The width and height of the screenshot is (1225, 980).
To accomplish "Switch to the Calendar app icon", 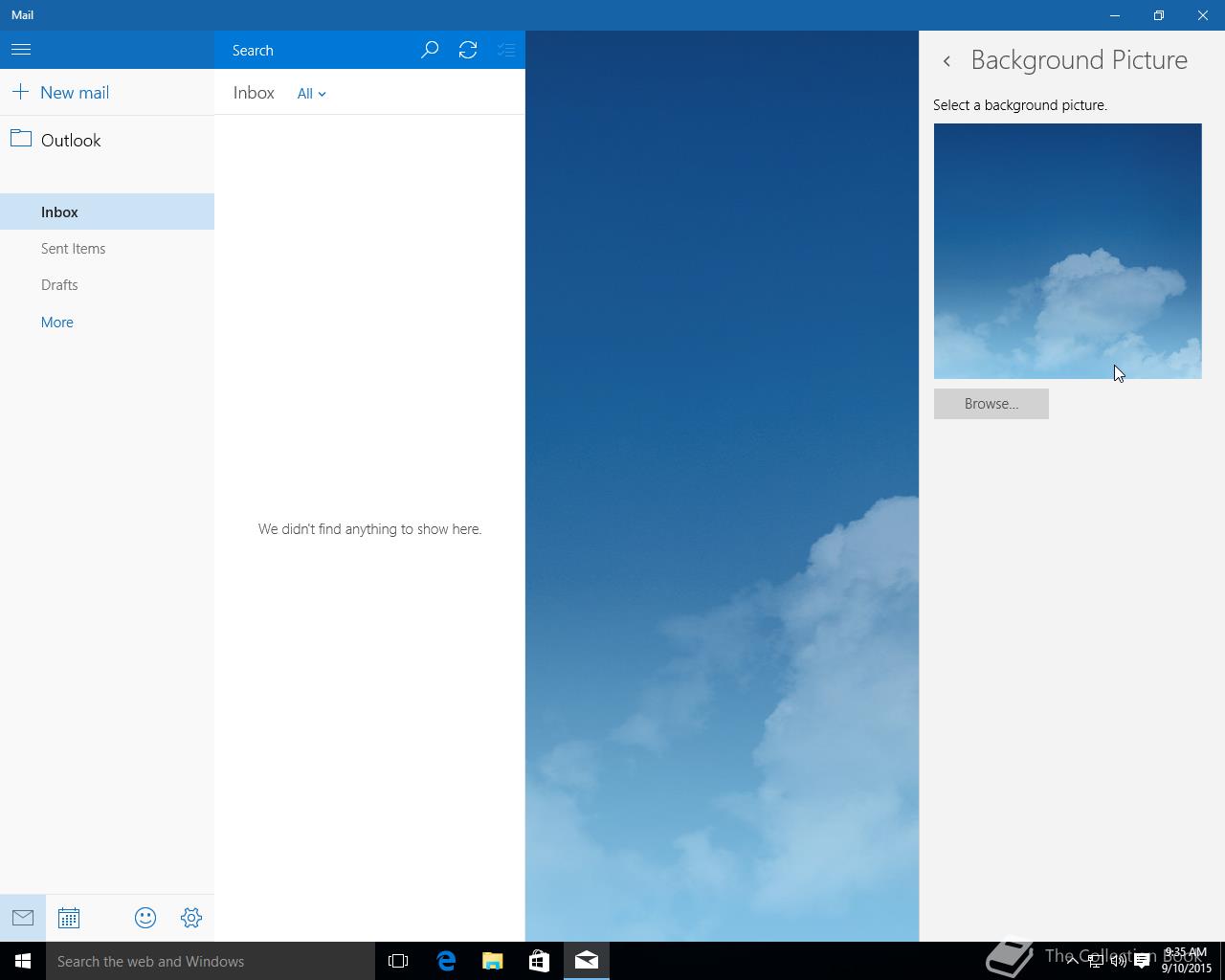I will [69, 918].
